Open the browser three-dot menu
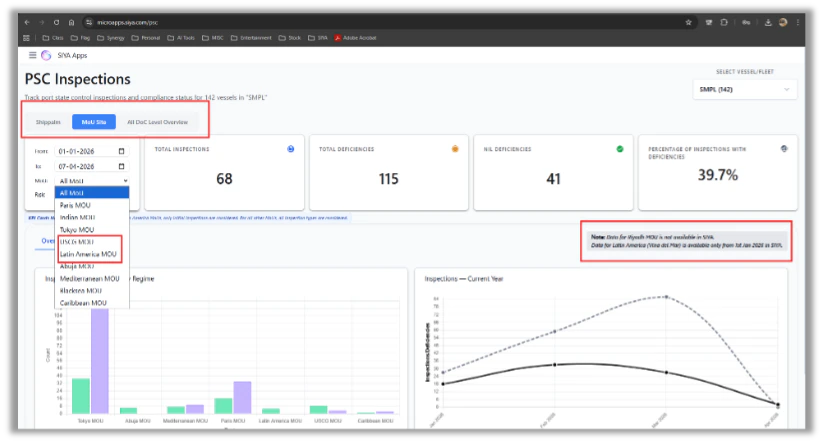Screen dimensions: 825x443 (x=798, y=23)
